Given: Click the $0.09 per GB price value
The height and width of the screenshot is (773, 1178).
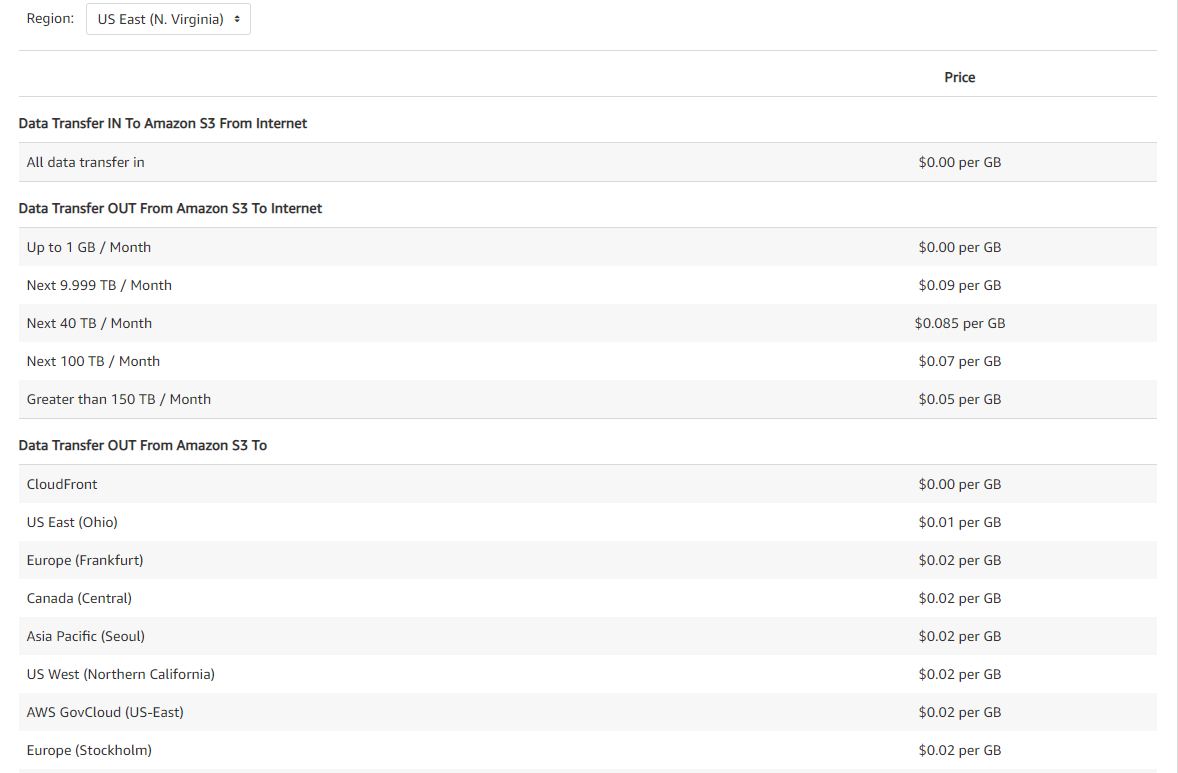Looking at the screenshot, I should (959, 285).
